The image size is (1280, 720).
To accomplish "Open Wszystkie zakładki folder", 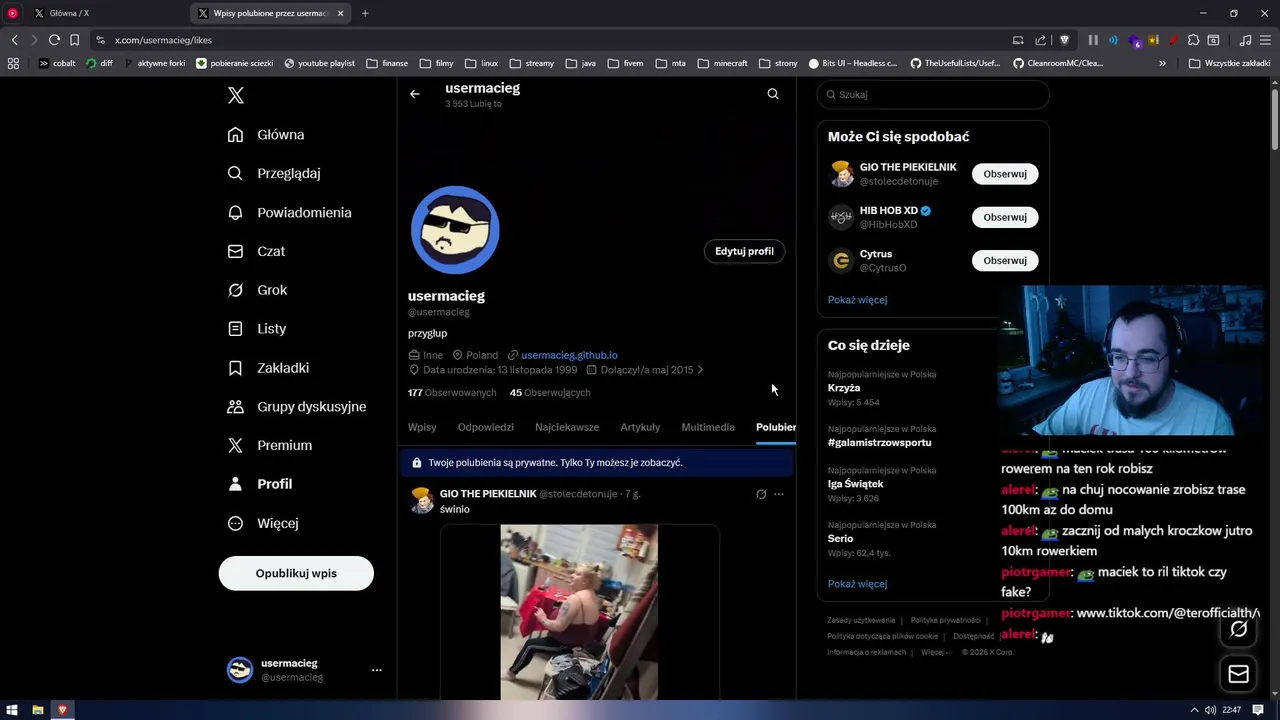I will click(1229, 63).
